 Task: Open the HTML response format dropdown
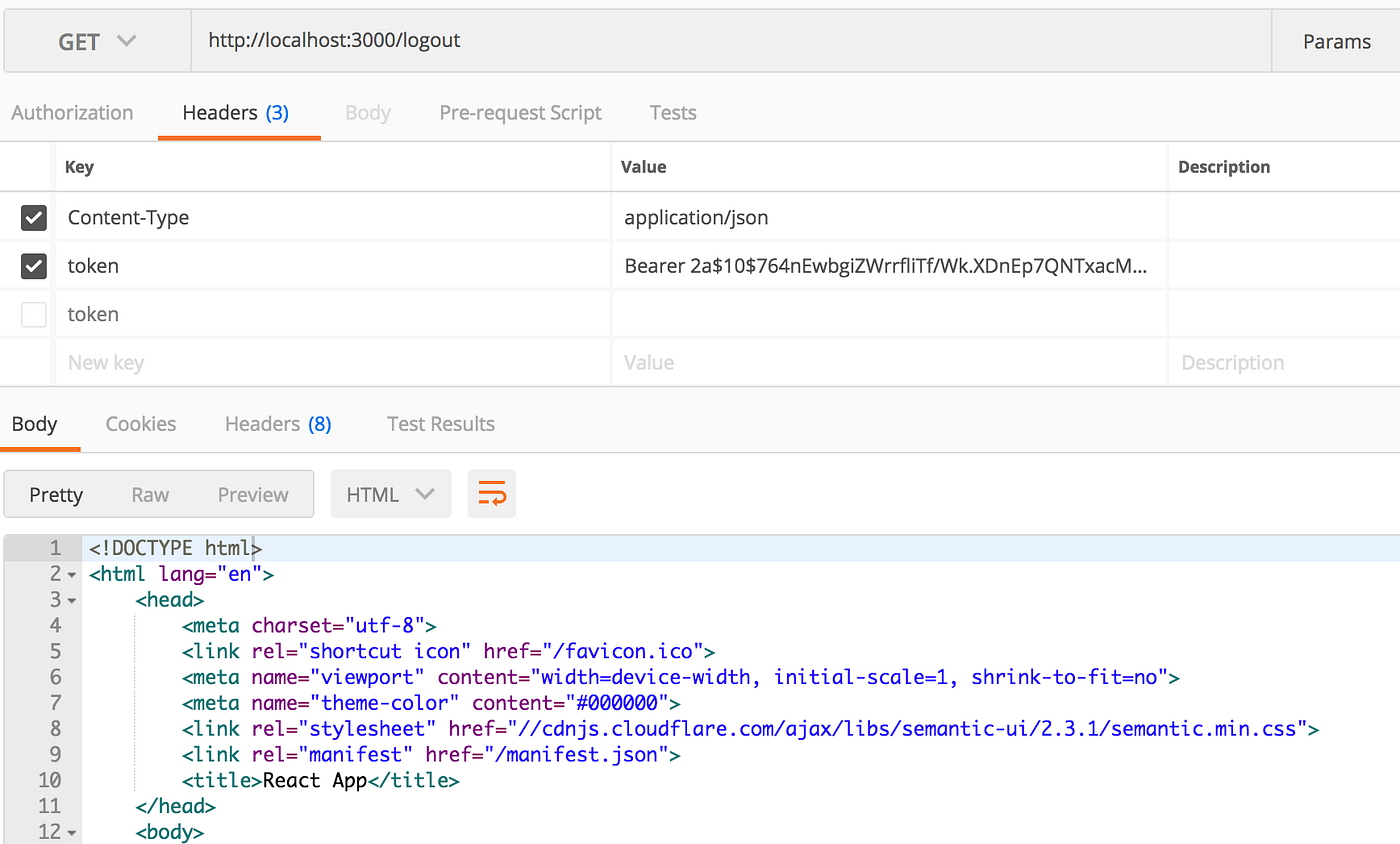tap(390, 493)
